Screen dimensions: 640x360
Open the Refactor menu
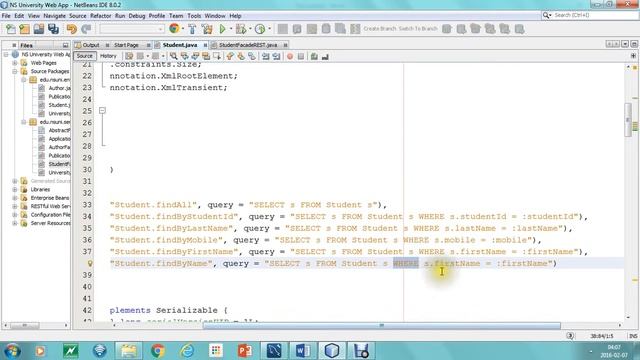(x=100, y=16)
